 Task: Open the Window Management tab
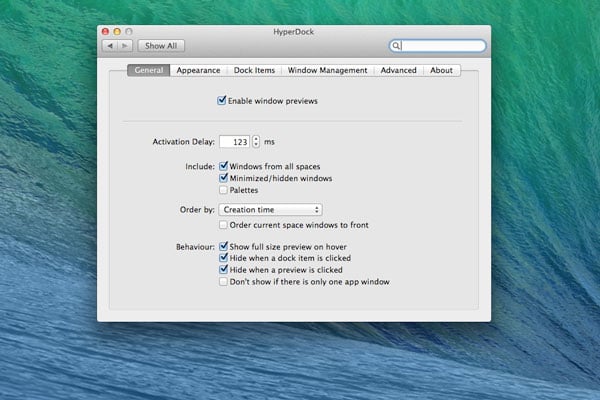(328, 70)
